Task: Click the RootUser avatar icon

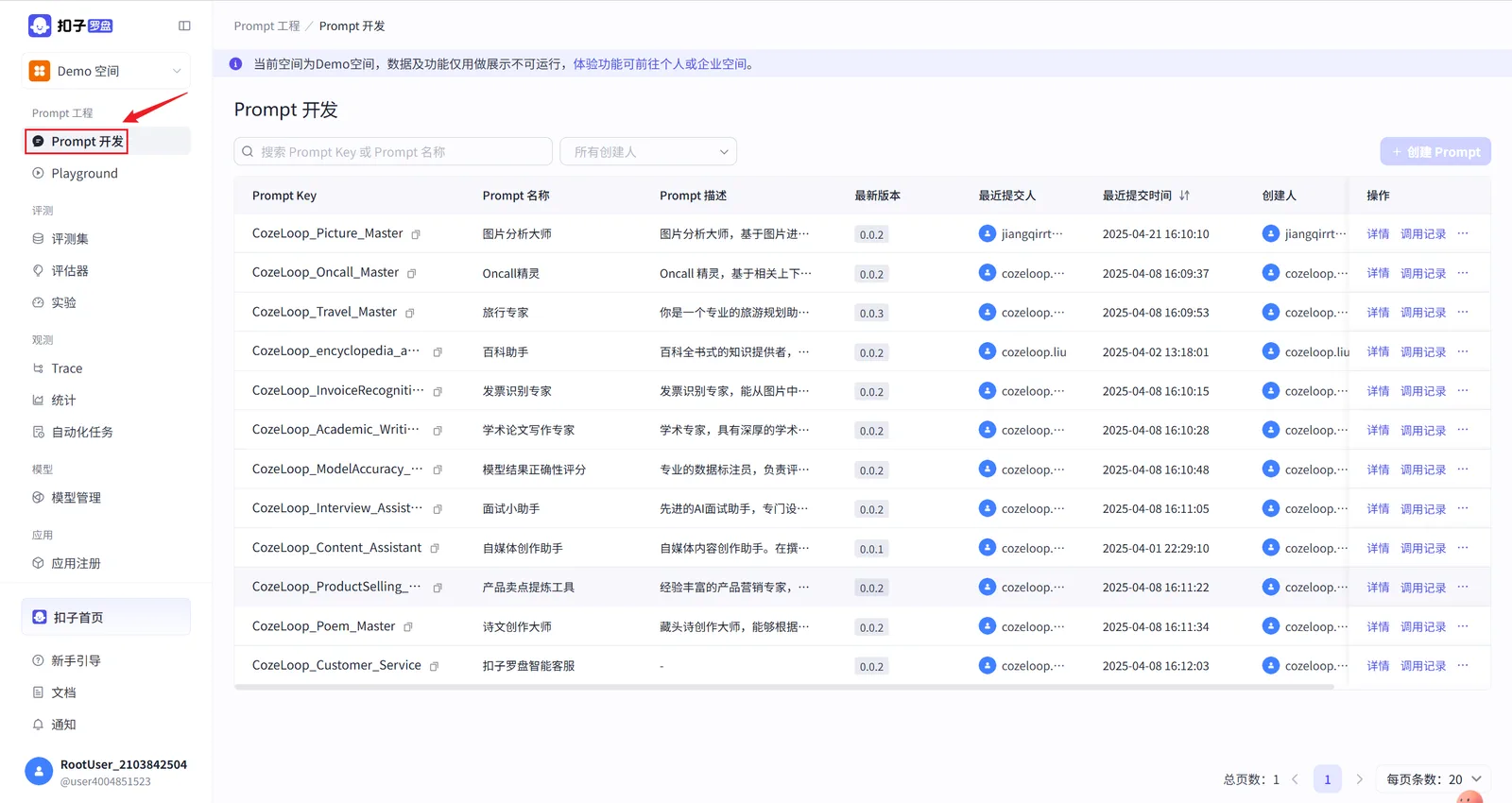Action: tap(39, 772)
